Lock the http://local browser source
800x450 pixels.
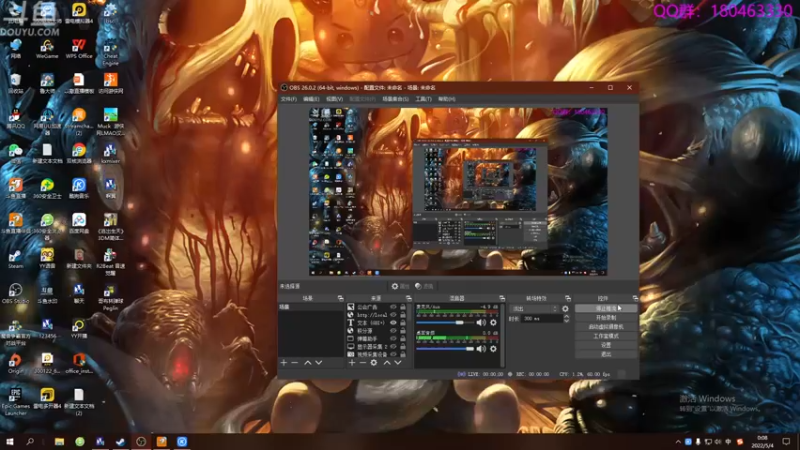pyautogui.click(x=403, y=315)
